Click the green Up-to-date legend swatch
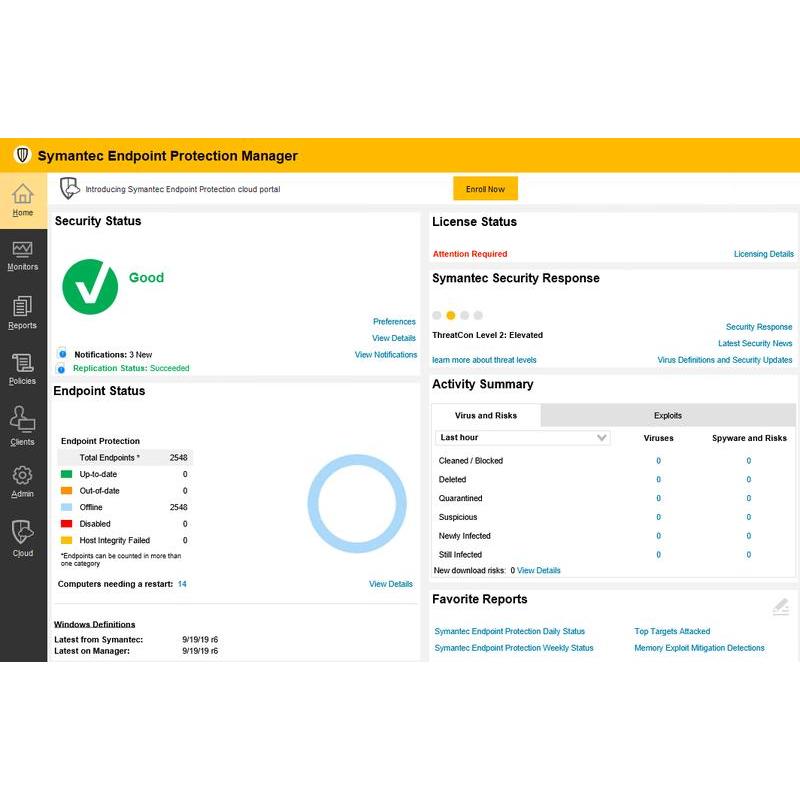The height and width of the screenshot is (800, 800). pos(66,474)
